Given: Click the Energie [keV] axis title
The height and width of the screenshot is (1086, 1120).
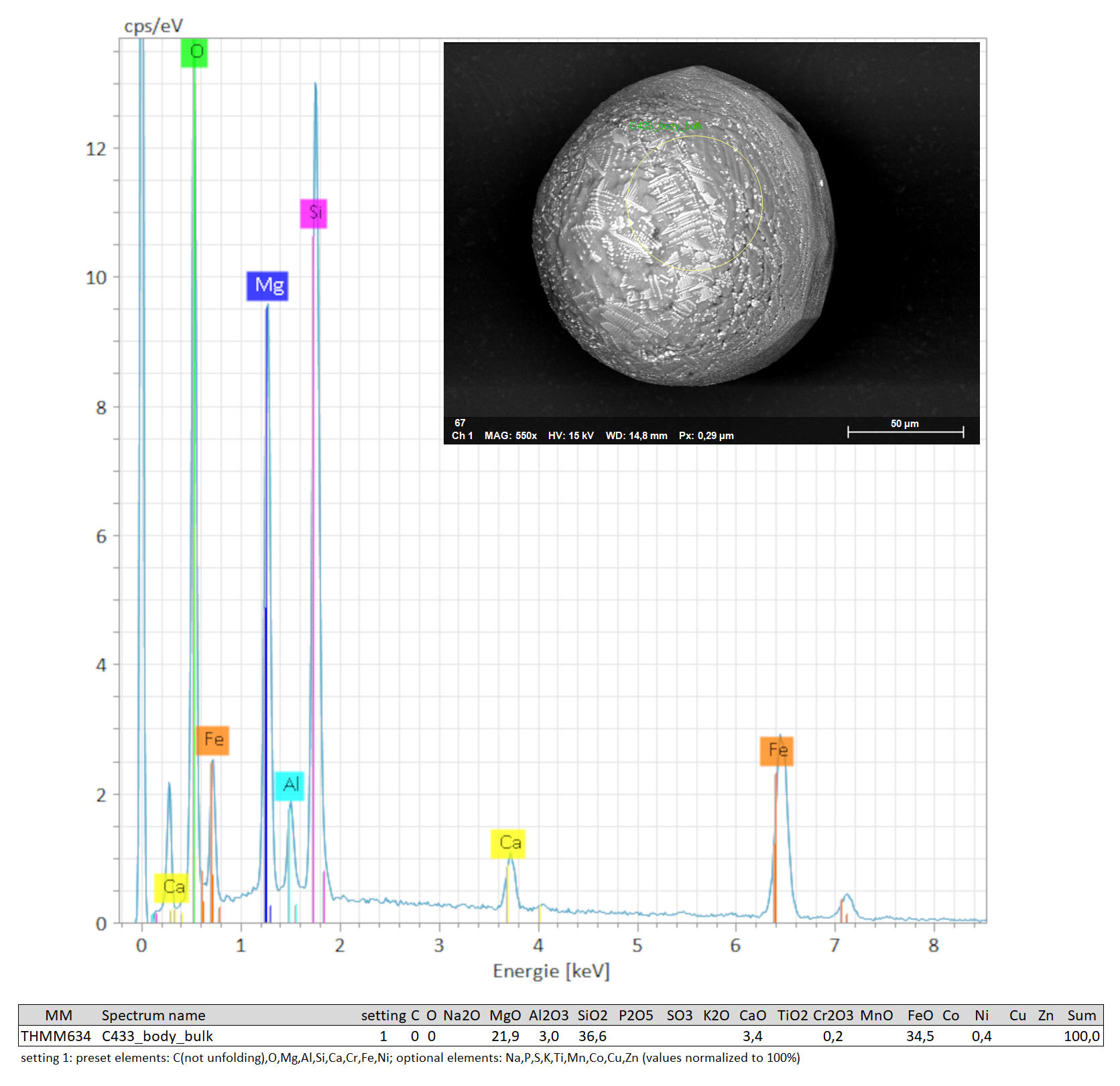Looking at the screenshot, I should [551, 971].
